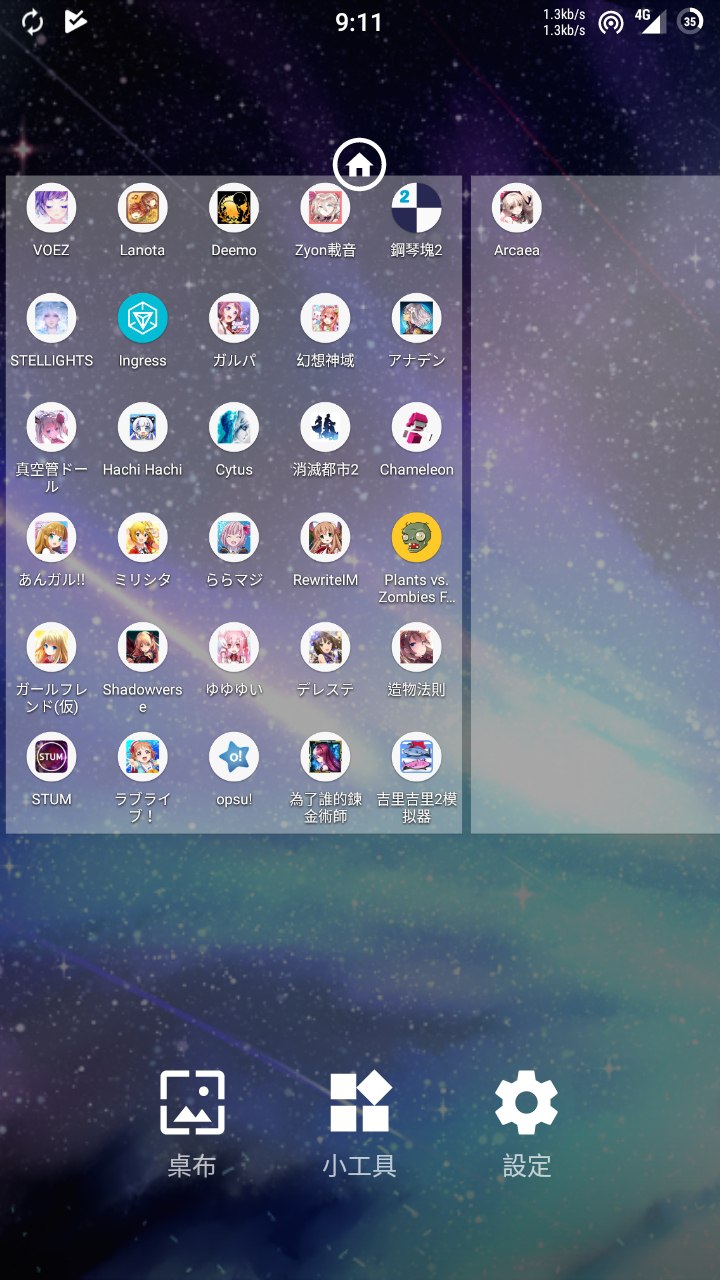
Task: Tap the 4G signal status icon
Action: pos(651,21)
